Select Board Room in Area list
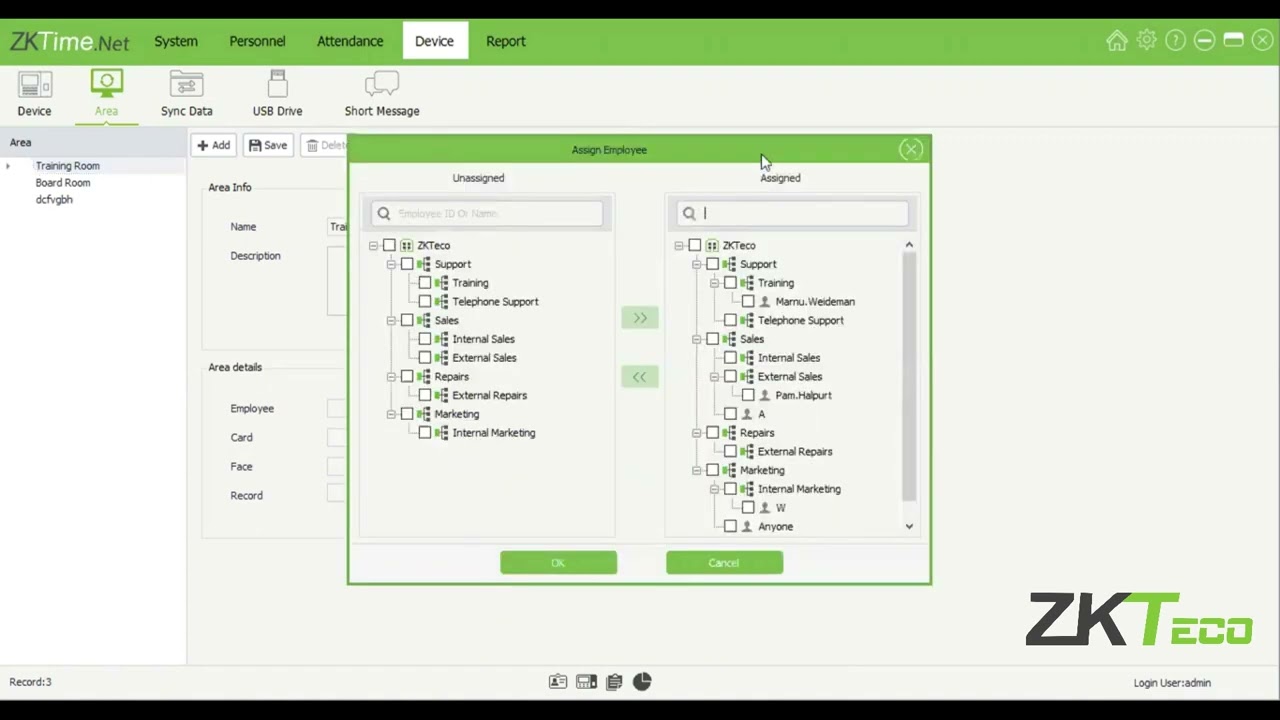 (63, 183)
